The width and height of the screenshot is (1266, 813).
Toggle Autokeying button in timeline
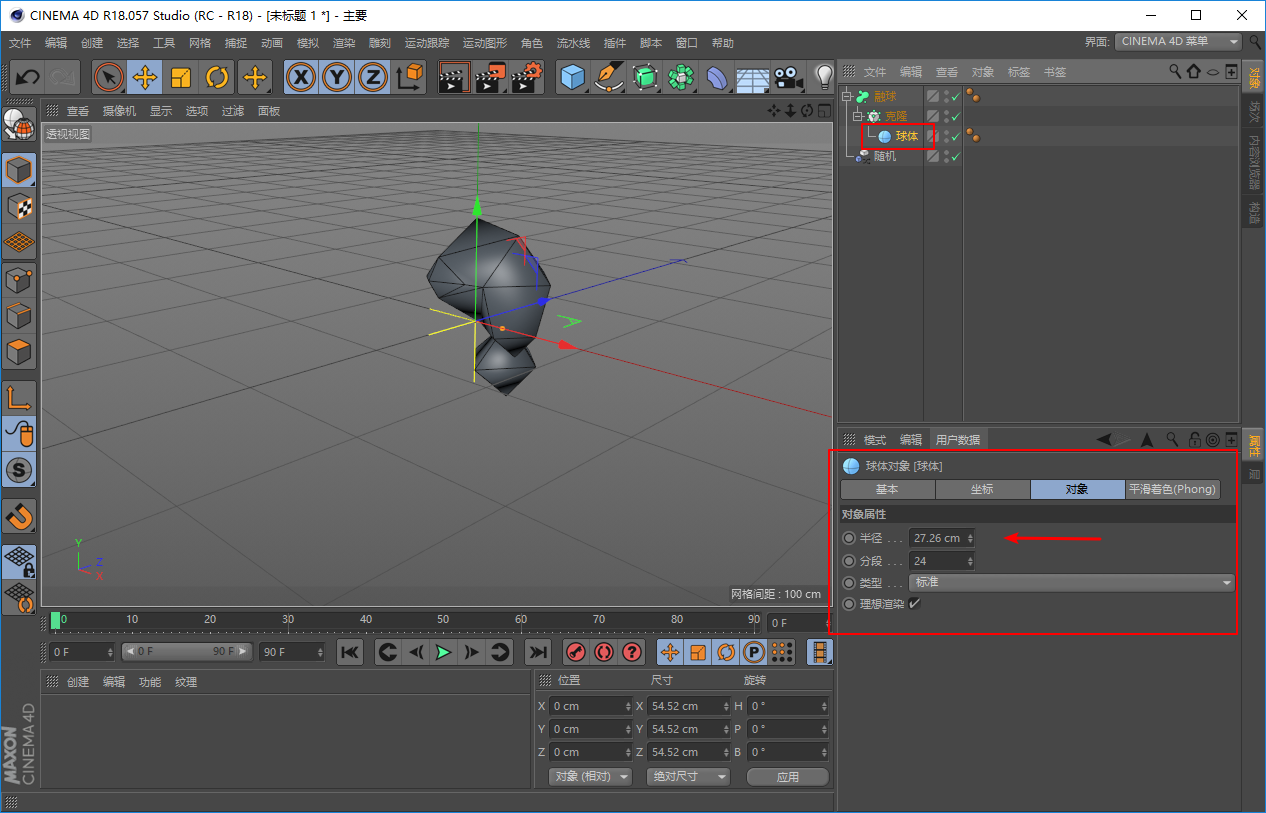pos(603,652)
